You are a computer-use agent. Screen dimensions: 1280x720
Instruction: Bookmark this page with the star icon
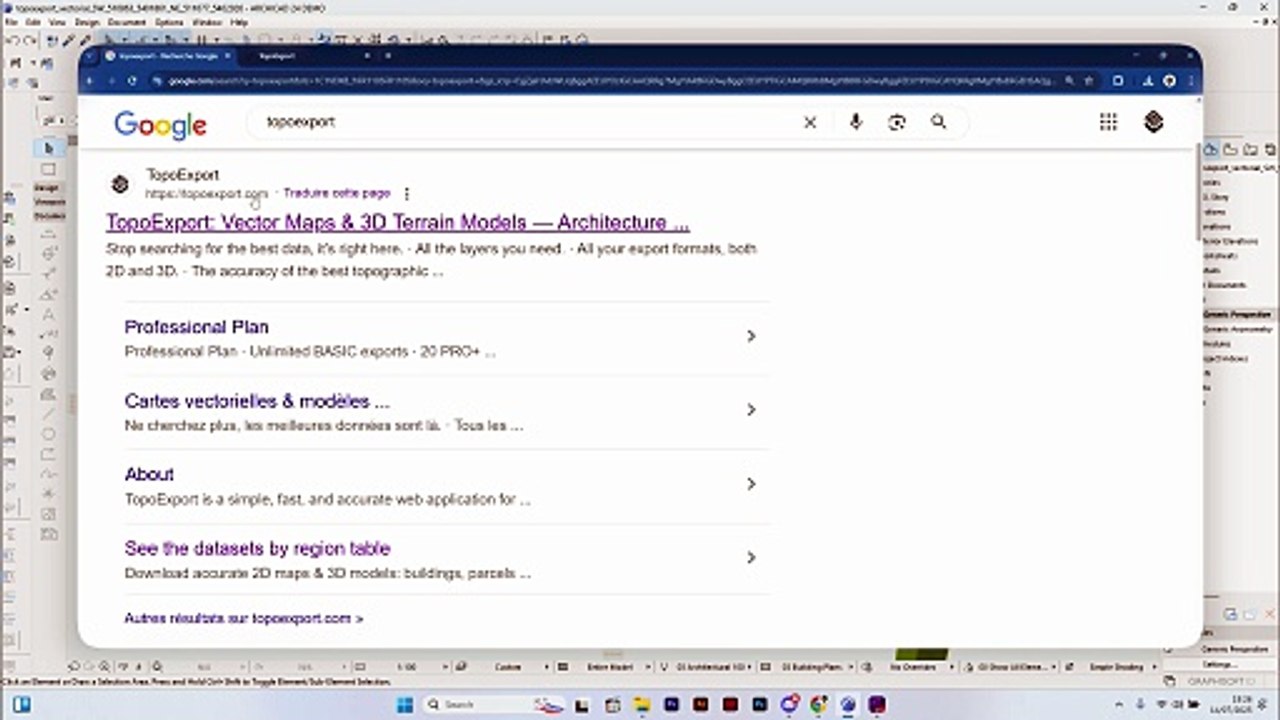pos(1089,81)
